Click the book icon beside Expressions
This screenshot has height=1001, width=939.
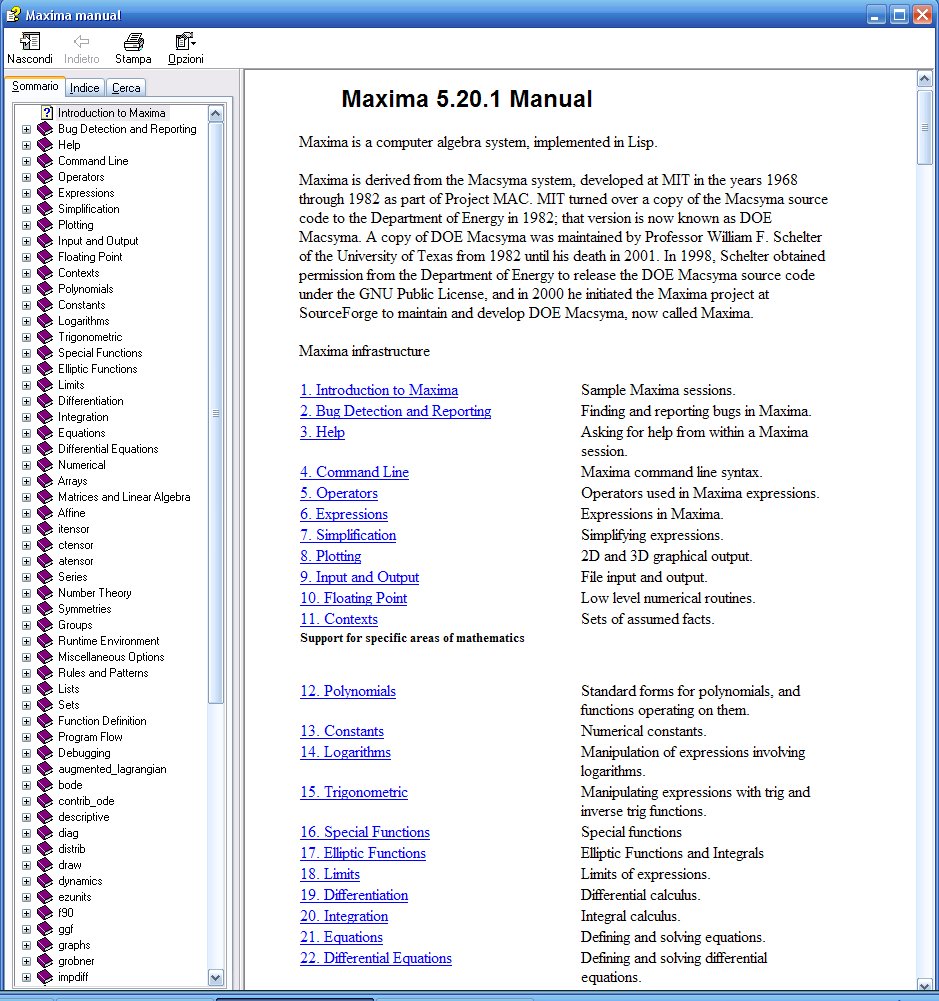point(45,193)
